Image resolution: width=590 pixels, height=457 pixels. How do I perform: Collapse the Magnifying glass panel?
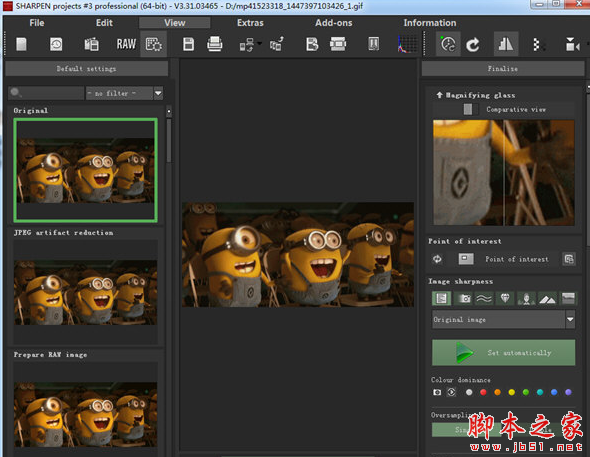click(x=439, y=95)
